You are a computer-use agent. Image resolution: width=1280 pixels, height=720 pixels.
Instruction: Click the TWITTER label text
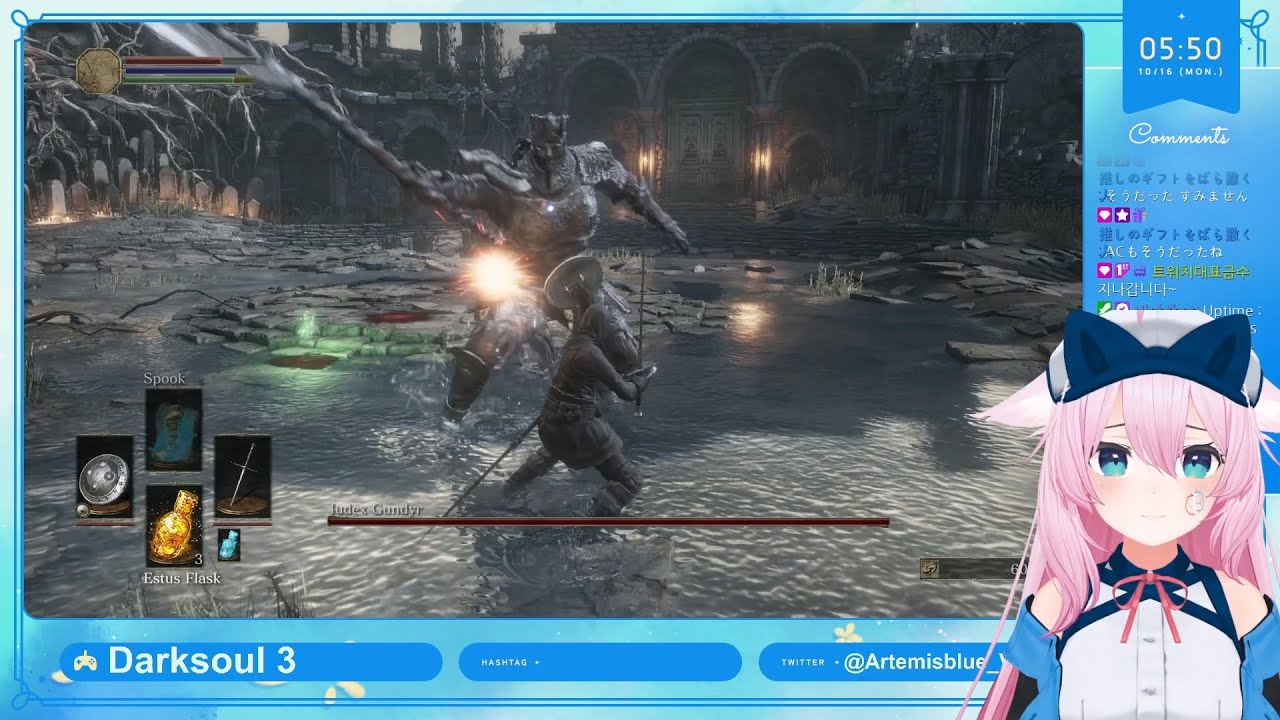point(803,662)
